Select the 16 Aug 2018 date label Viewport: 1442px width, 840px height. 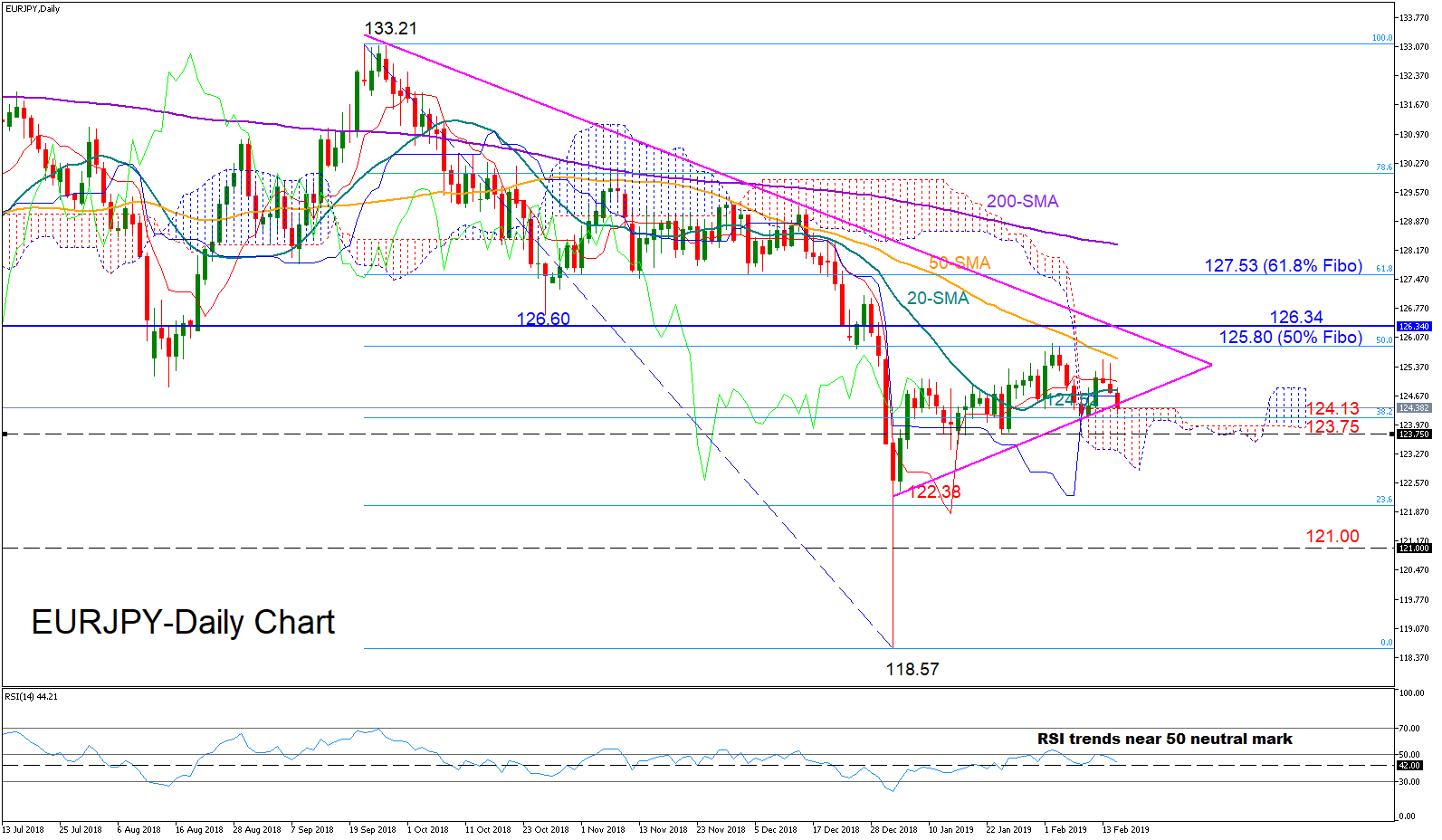199,829
